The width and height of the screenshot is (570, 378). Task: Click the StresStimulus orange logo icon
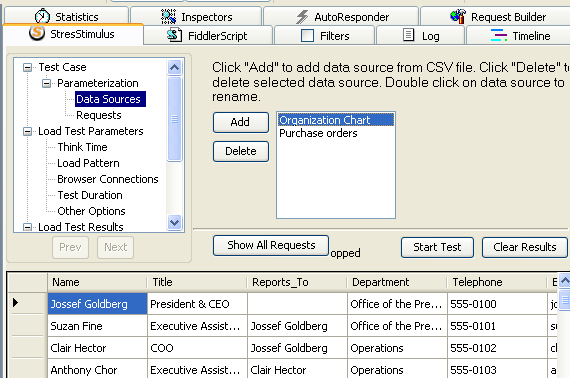37,33
